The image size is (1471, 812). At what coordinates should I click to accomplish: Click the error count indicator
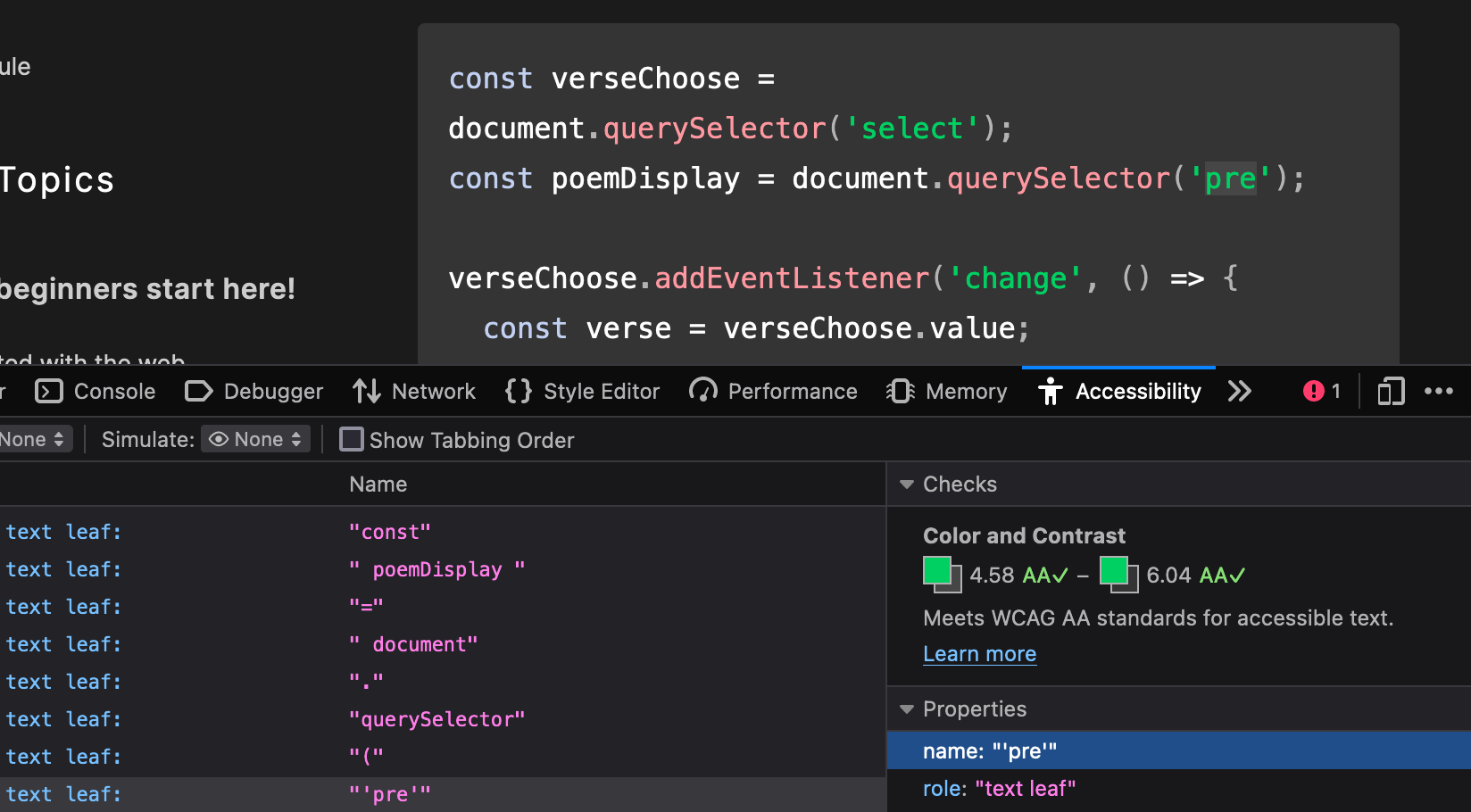[1321, 391]
